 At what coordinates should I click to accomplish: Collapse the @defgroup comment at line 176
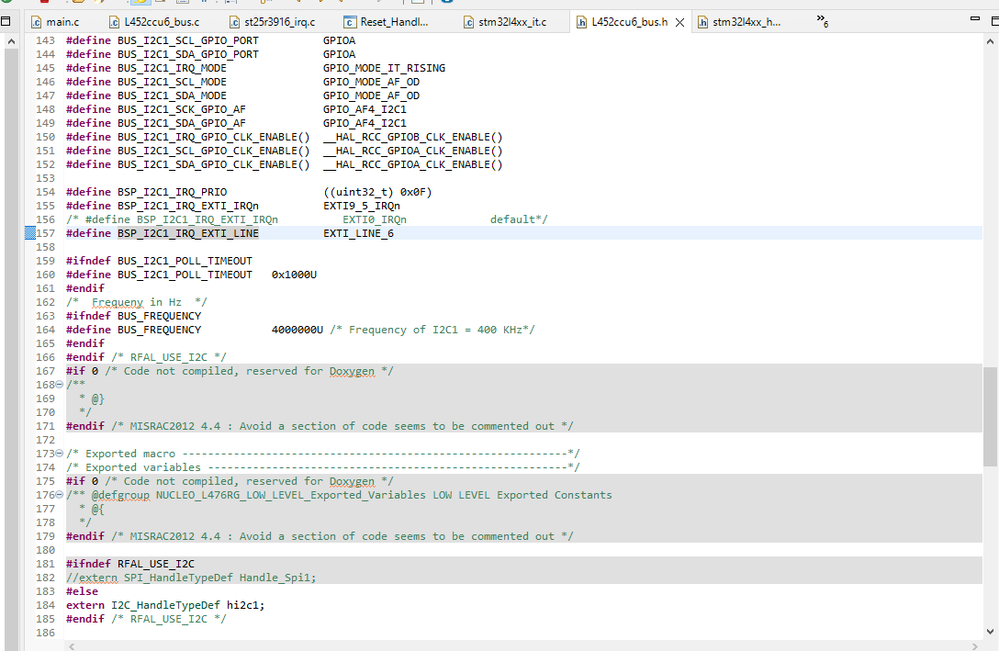[59, 494]
